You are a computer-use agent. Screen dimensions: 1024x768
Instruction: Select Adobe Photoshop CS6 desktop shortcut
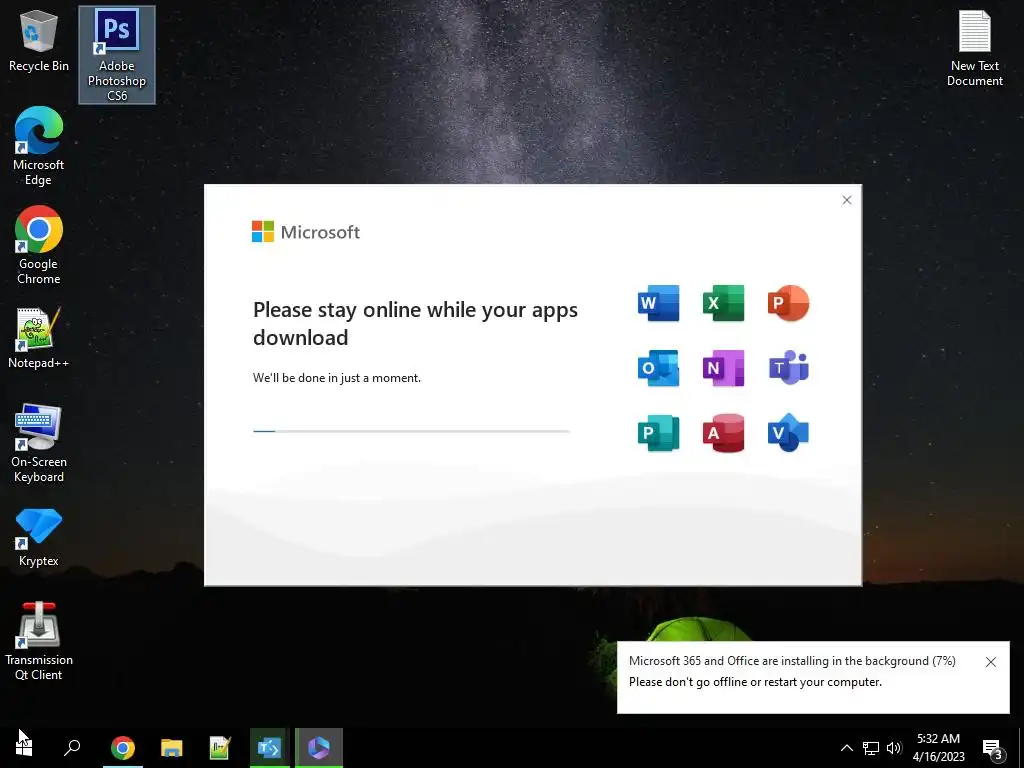(117, 55)
